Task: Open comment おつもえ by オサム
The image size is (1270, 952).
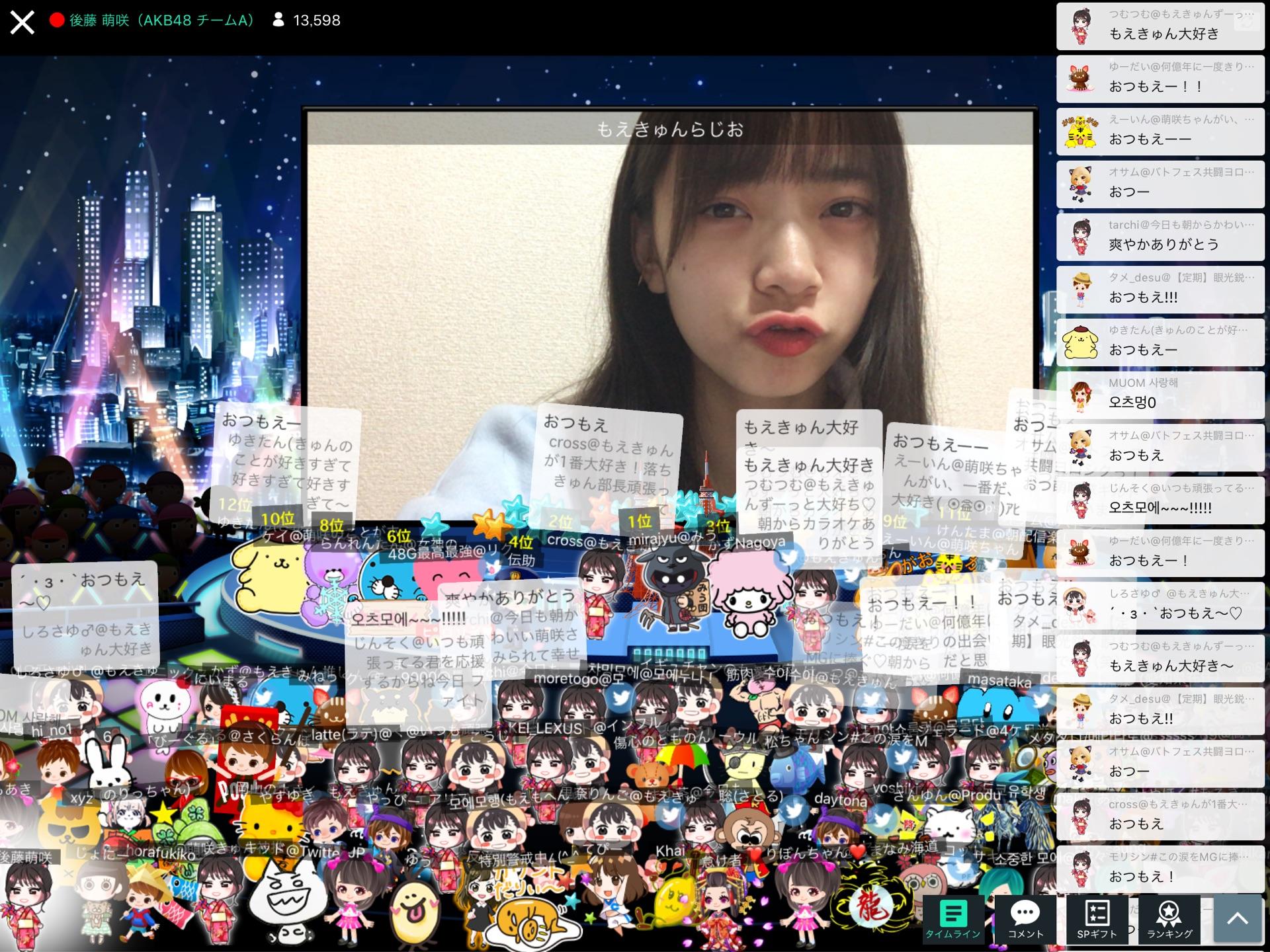Action: click(x=1160, y=448)
